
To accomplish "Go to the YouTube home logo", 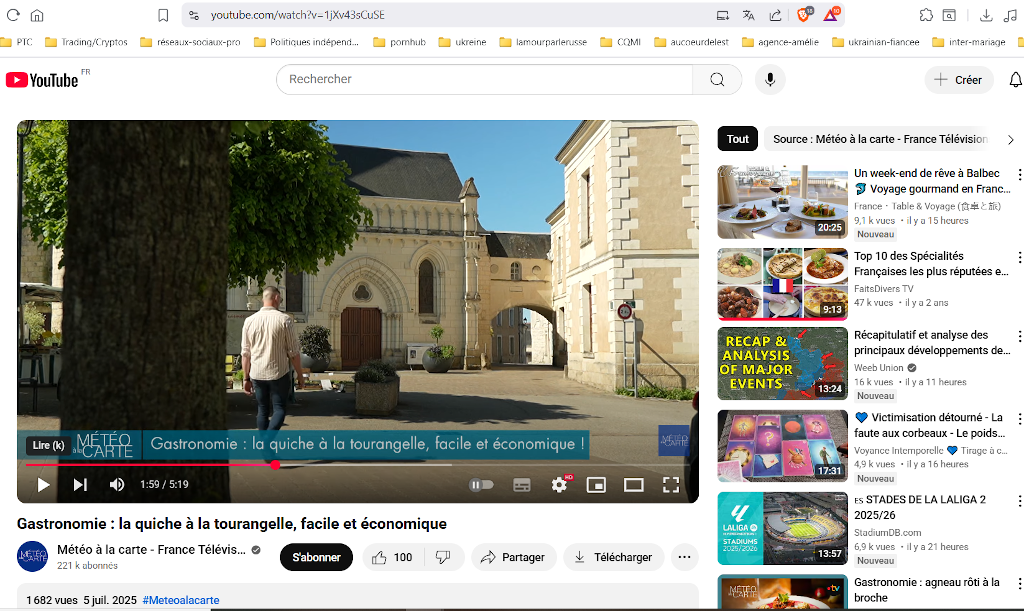I will coord(42,80).
